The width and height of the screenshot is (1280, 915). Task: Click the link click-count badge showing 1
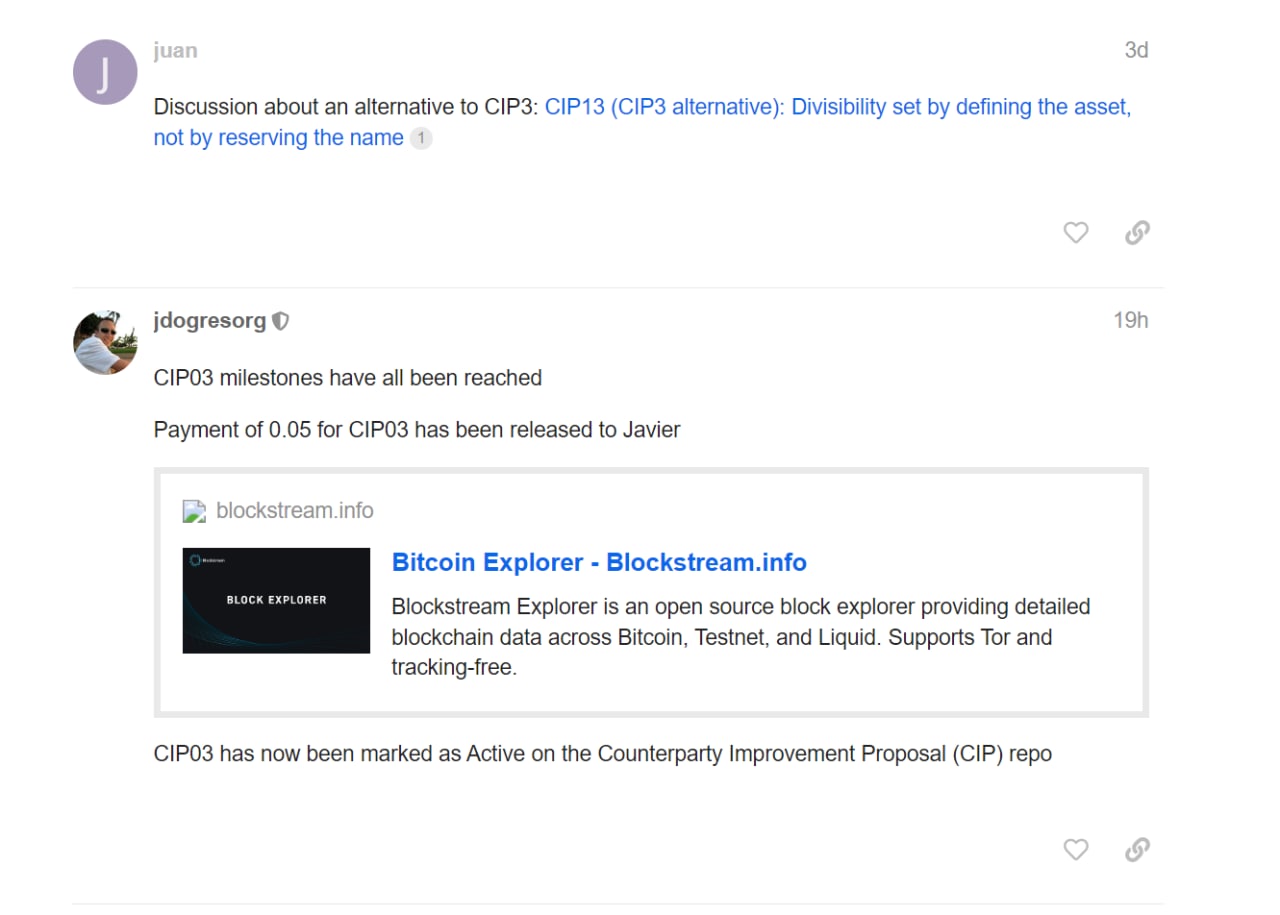pos(421,139)
